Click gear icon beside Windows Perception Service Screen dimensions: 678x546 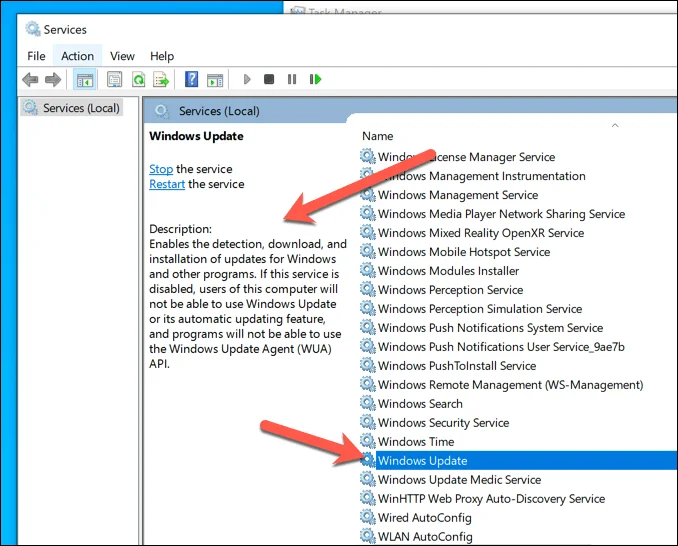pos(368,289)
